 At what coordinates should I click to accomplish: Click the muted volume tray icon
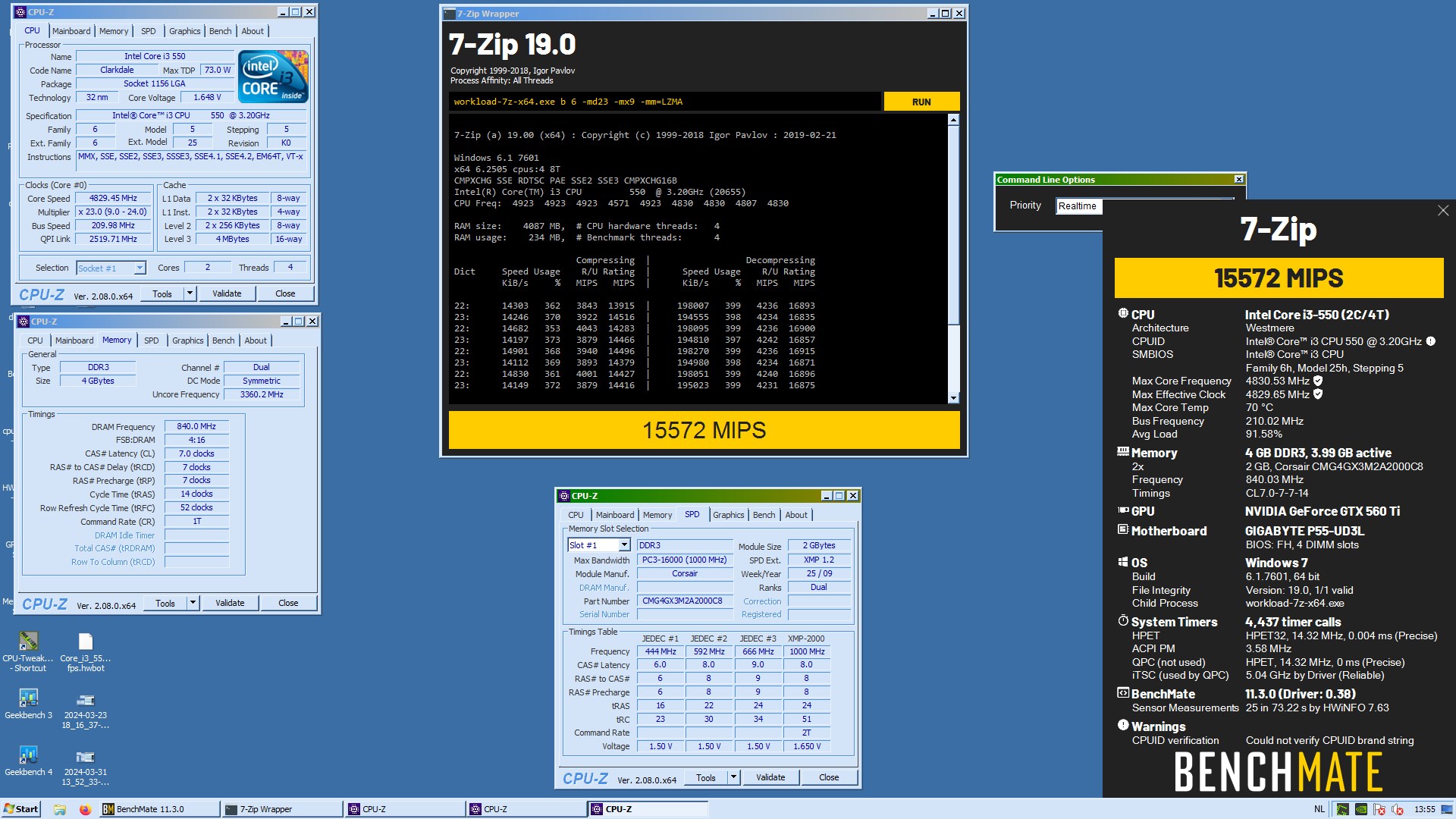click(1398, 809)
